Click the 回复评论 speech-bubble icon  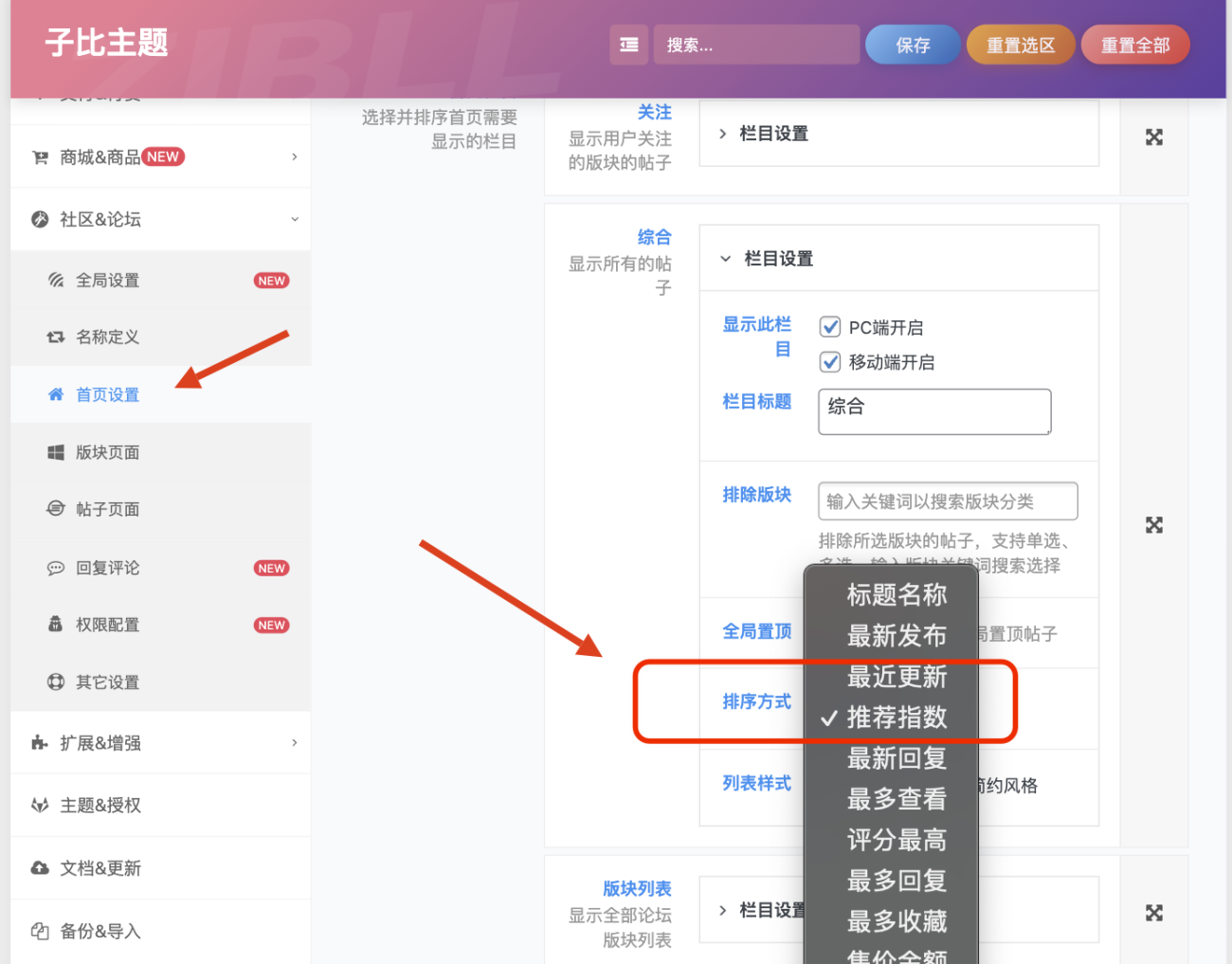point(55,568)
